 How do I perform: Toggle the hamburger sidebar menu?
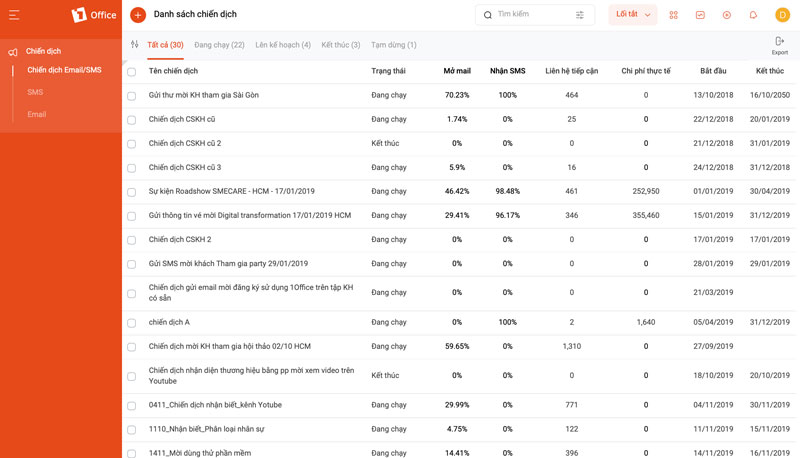(14, 15)
